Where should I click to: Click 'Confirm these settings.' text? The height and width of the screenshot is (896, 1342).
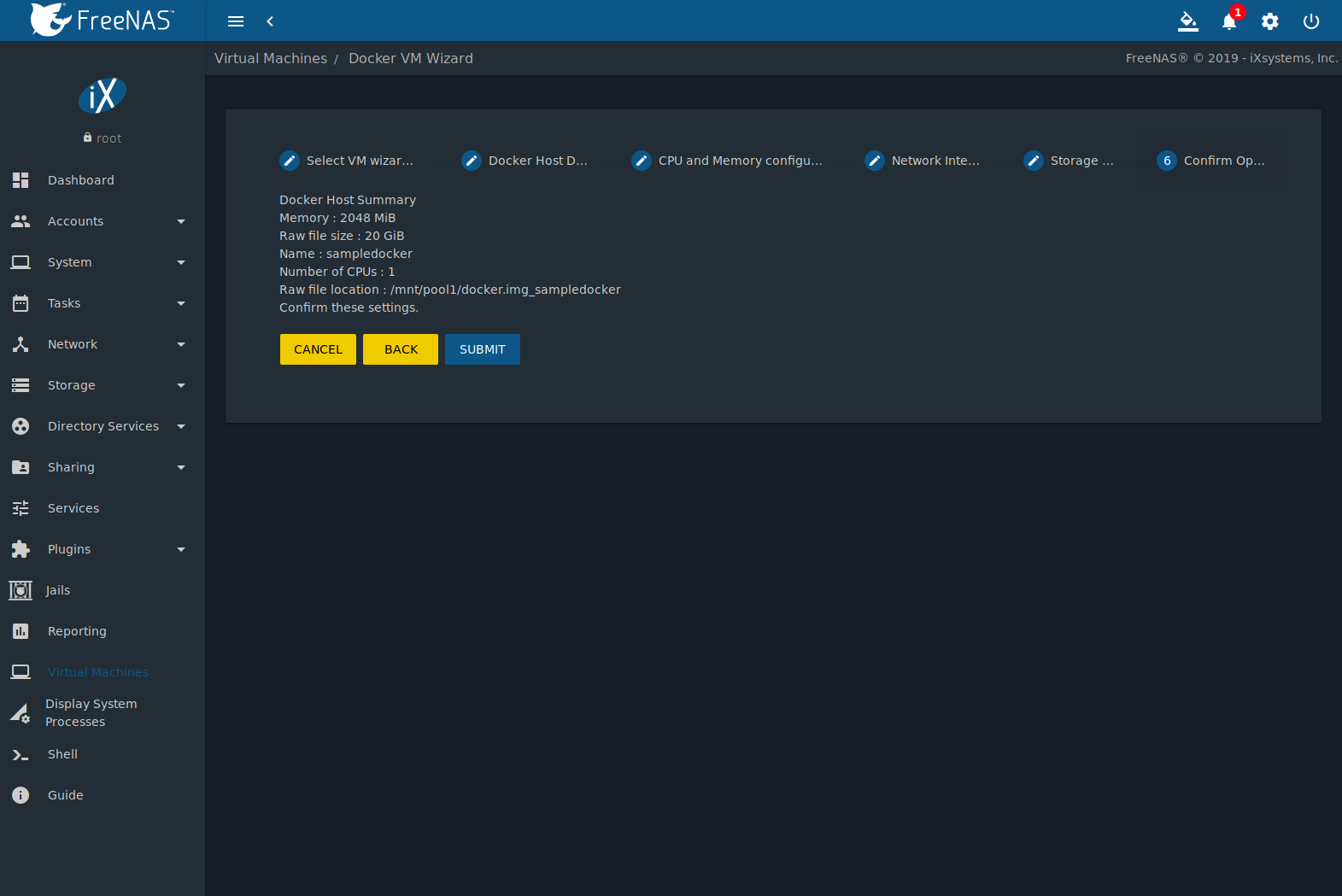point(349,307)
